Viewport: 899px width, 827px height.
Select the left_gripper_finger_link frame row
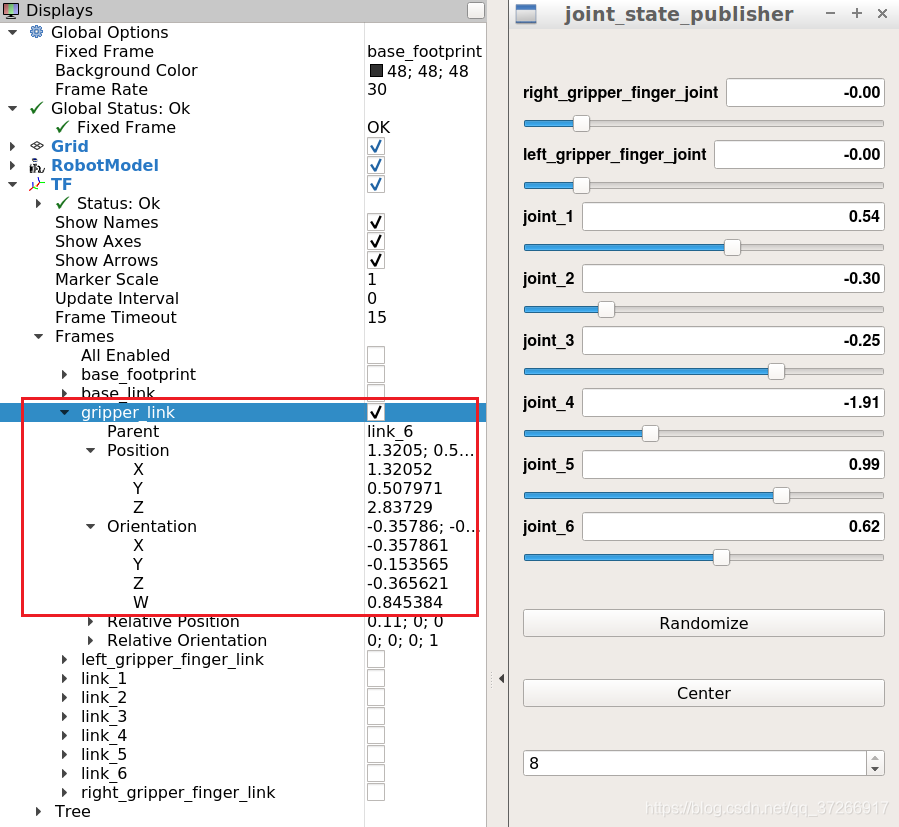[243, 660]
